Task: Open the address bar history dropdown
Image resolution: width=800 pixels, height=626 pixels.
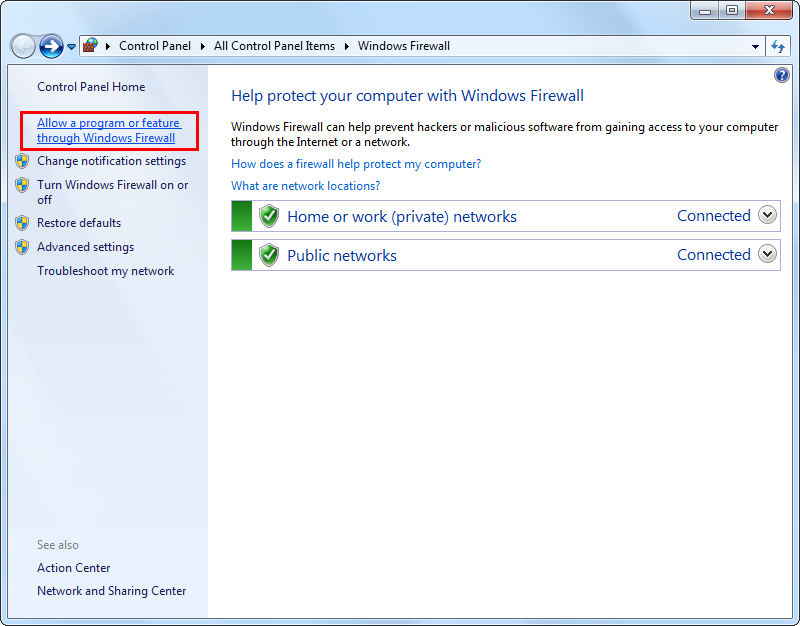Action: (x=755, y=46)
